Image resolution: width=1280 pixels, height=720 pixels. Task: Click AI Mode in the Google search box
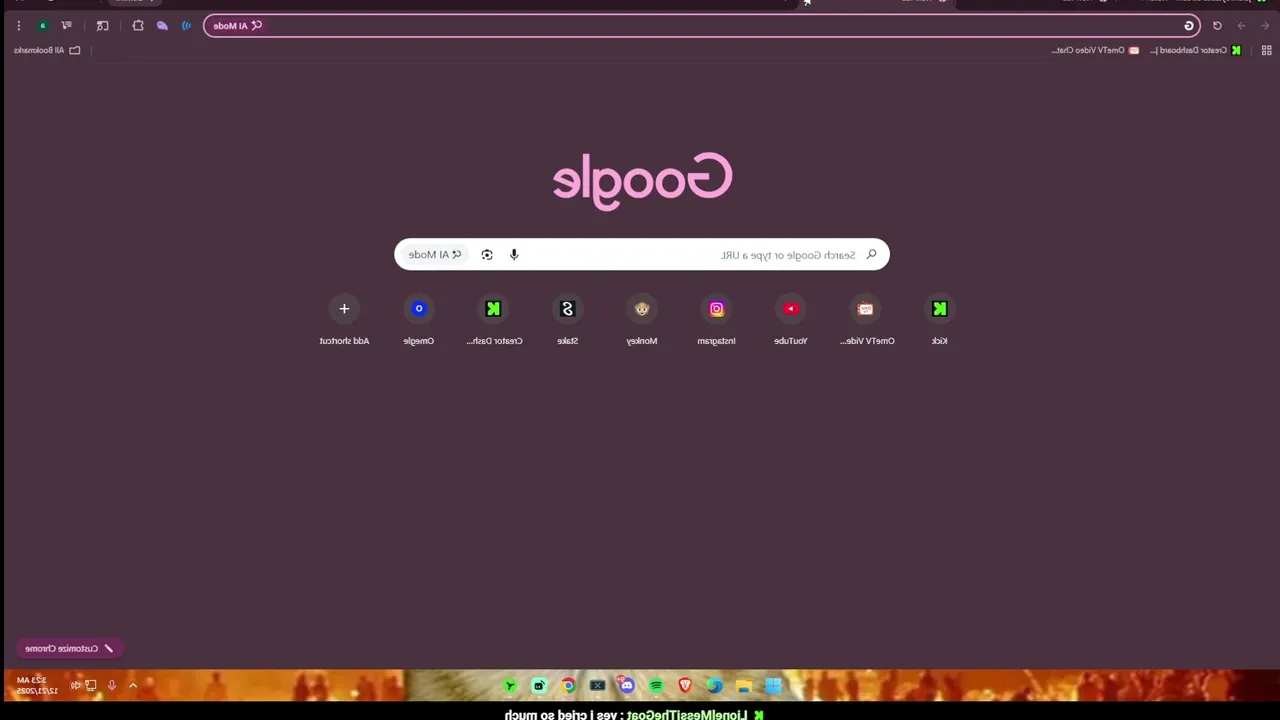[435, 255]
